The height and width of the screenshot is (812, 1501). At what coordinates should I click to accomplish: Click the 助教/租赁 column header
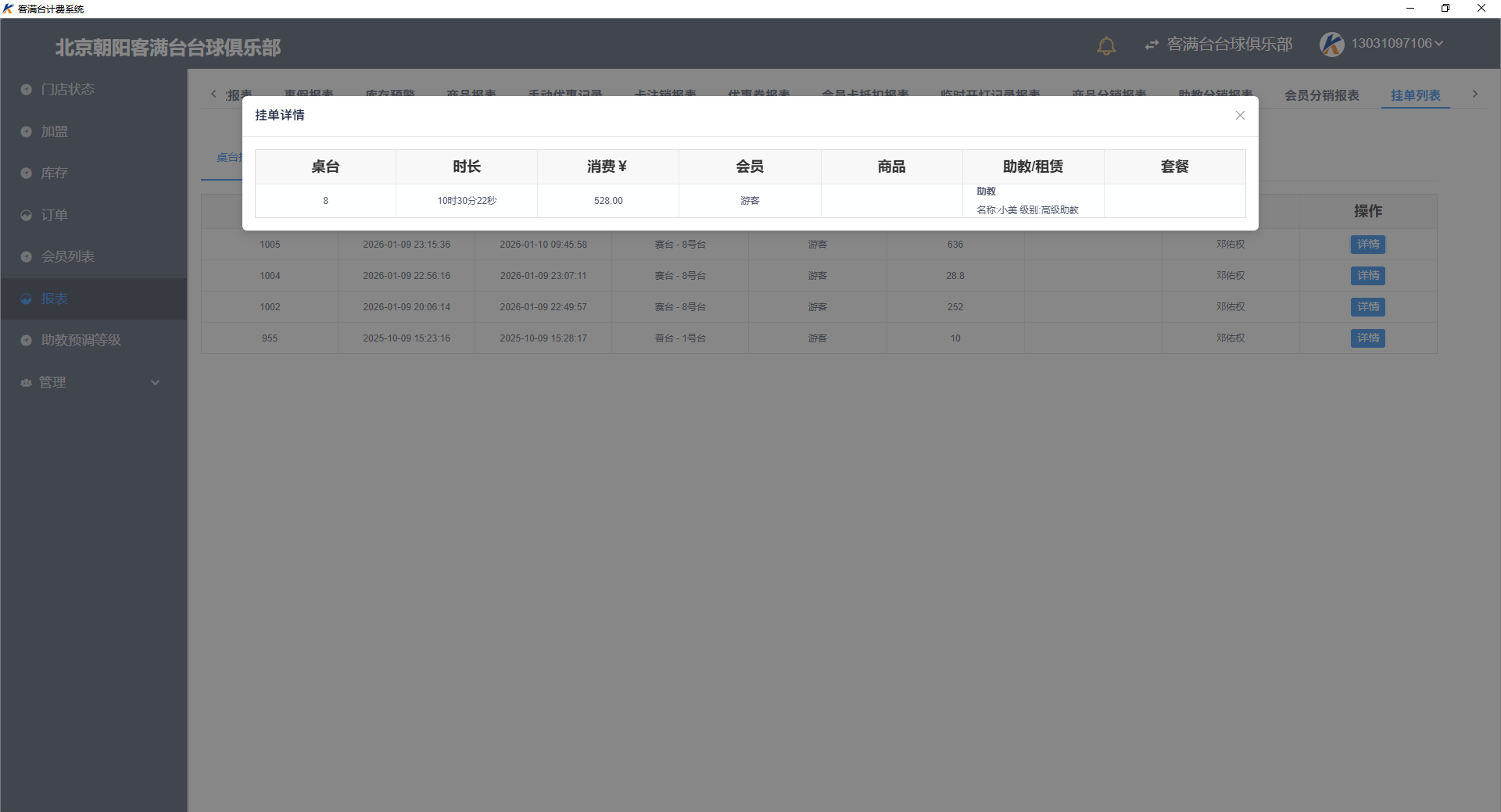pos(1033,166)
